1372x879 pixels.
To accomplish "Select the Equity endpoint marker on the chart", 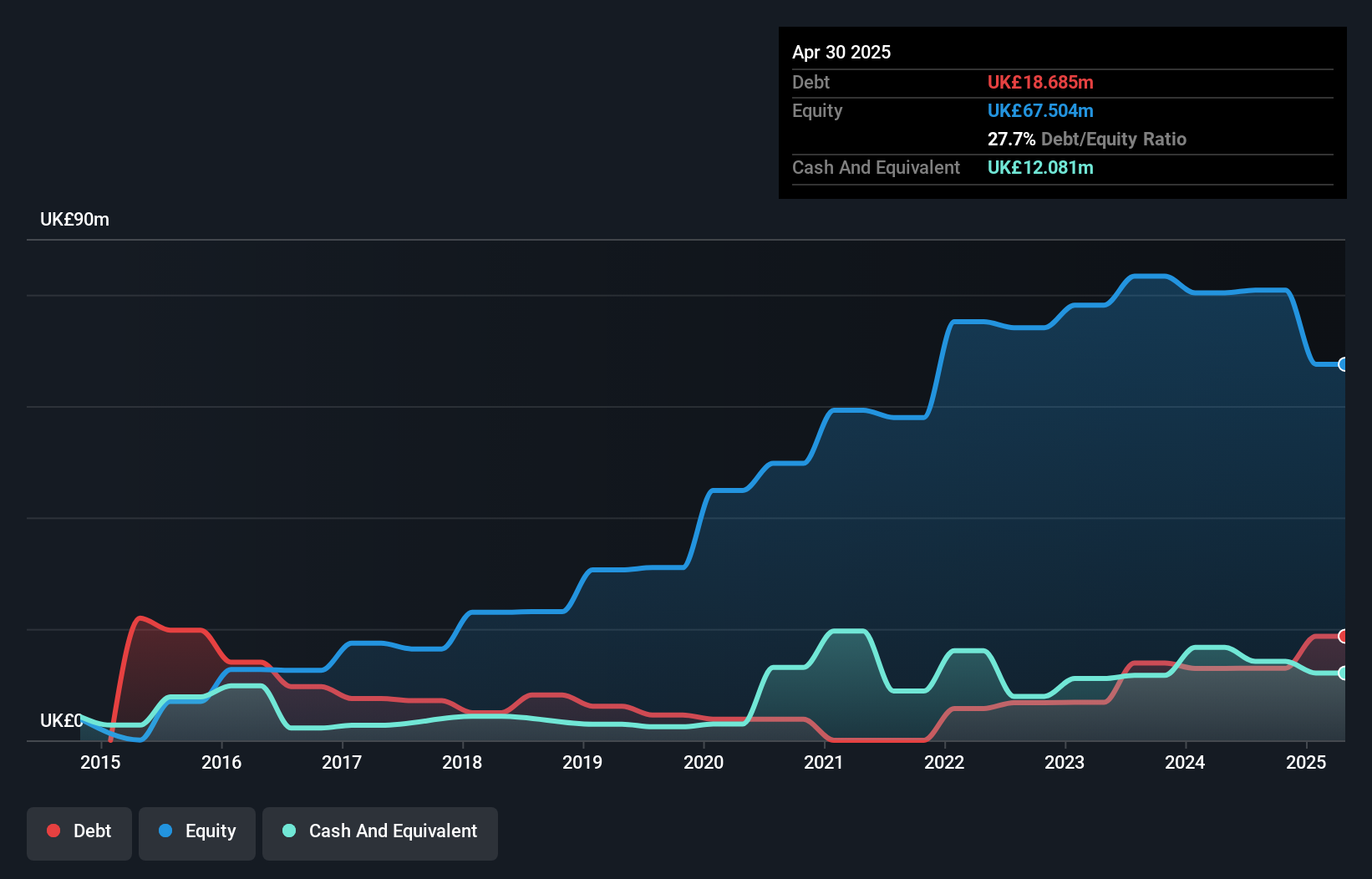I will pos(1344,365).
